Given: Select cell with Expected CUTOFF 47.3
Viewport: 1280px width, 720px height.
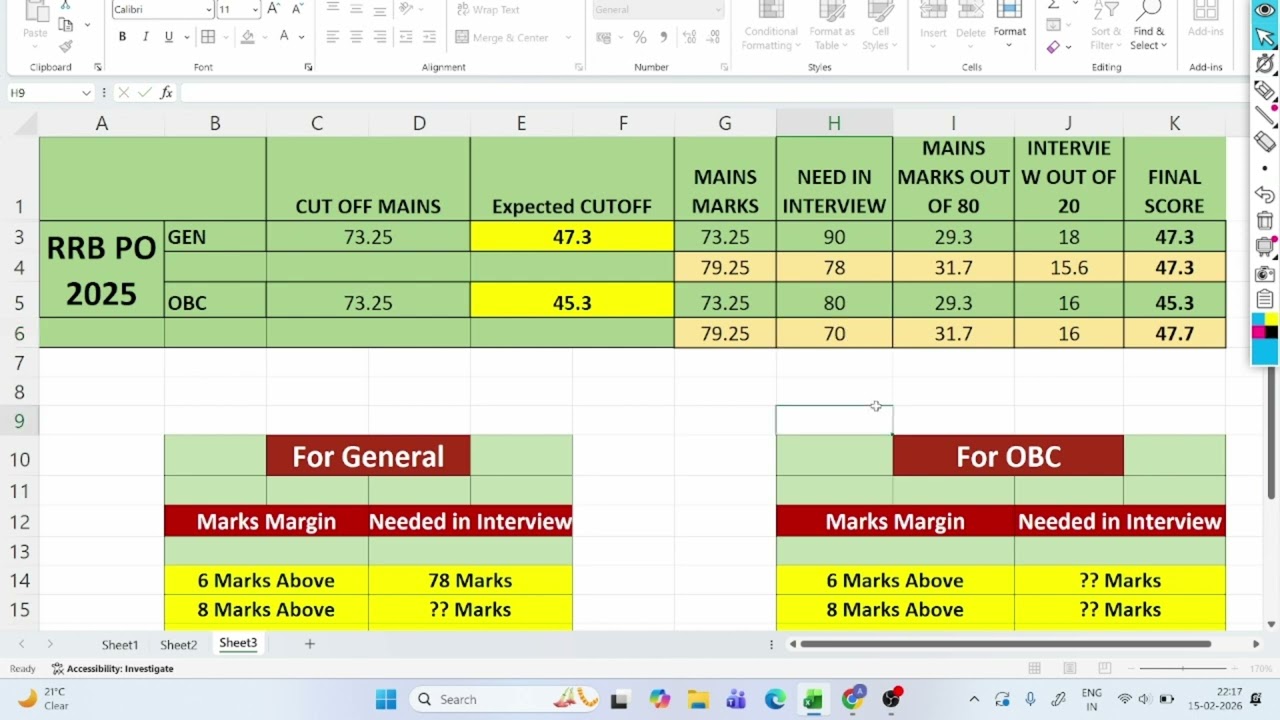Looking at the screenshot, I should 572,237.
